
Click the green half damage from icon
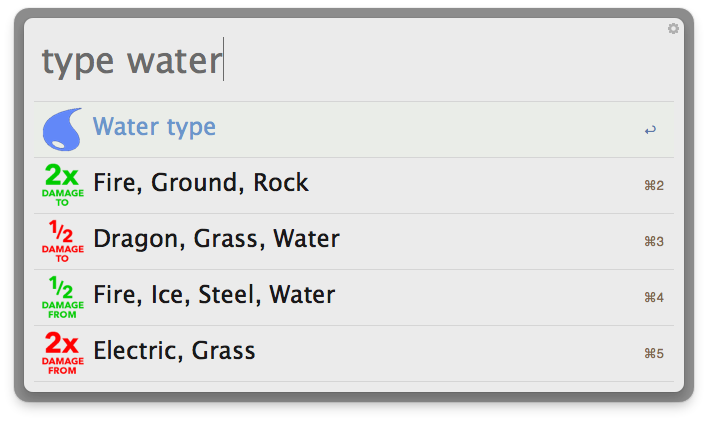(x=62, y=296)
